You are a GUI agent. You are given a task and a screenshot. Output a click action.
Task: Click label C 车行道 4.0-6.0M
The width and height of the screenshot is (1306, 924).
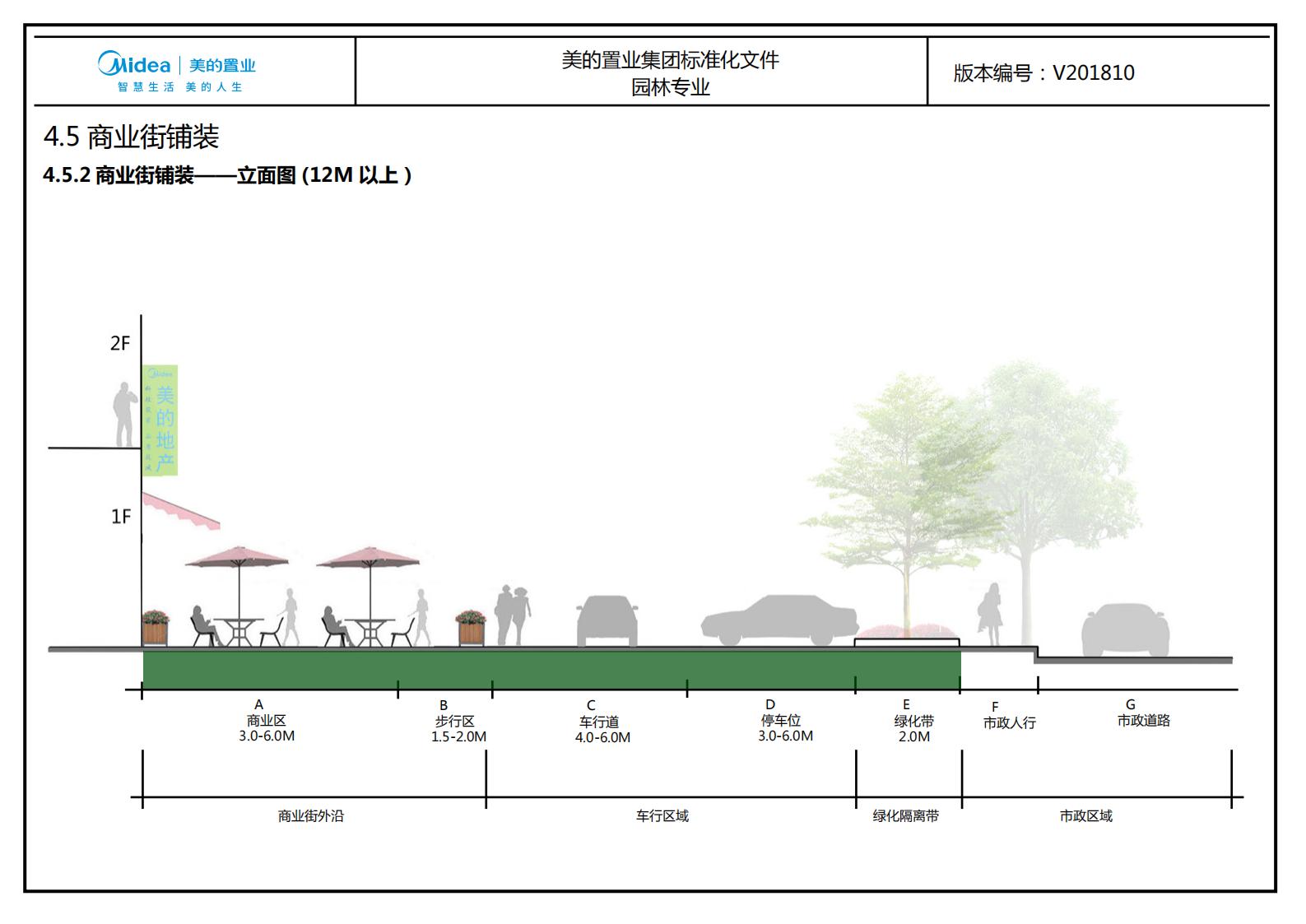click(x=602, y=722)
